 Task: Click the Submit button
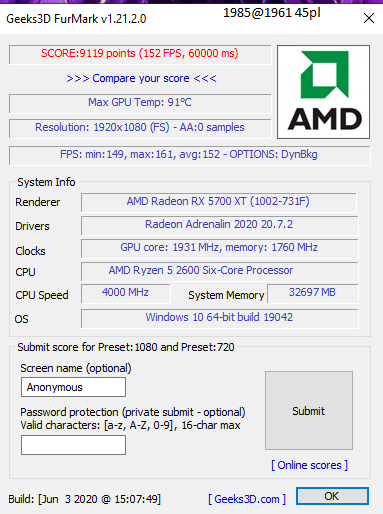(x=309, y=411)
